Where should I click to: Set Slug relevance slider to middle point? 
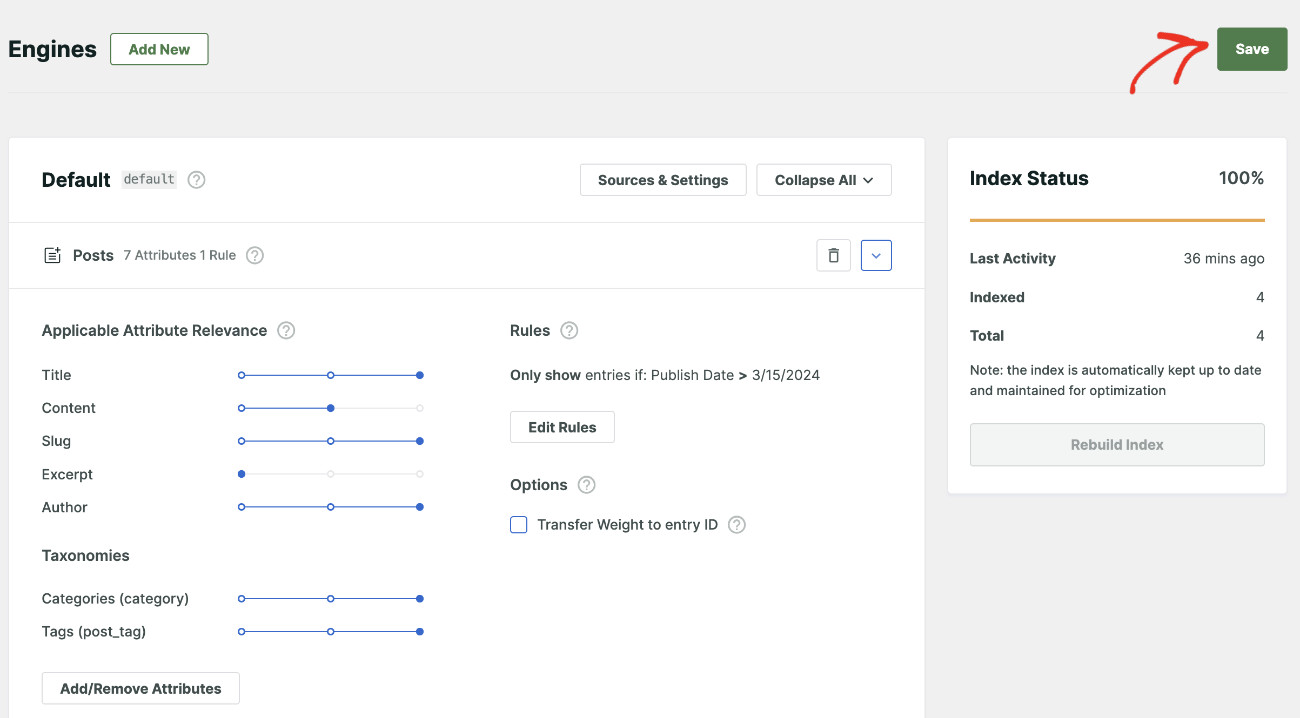tap(331, 441)
